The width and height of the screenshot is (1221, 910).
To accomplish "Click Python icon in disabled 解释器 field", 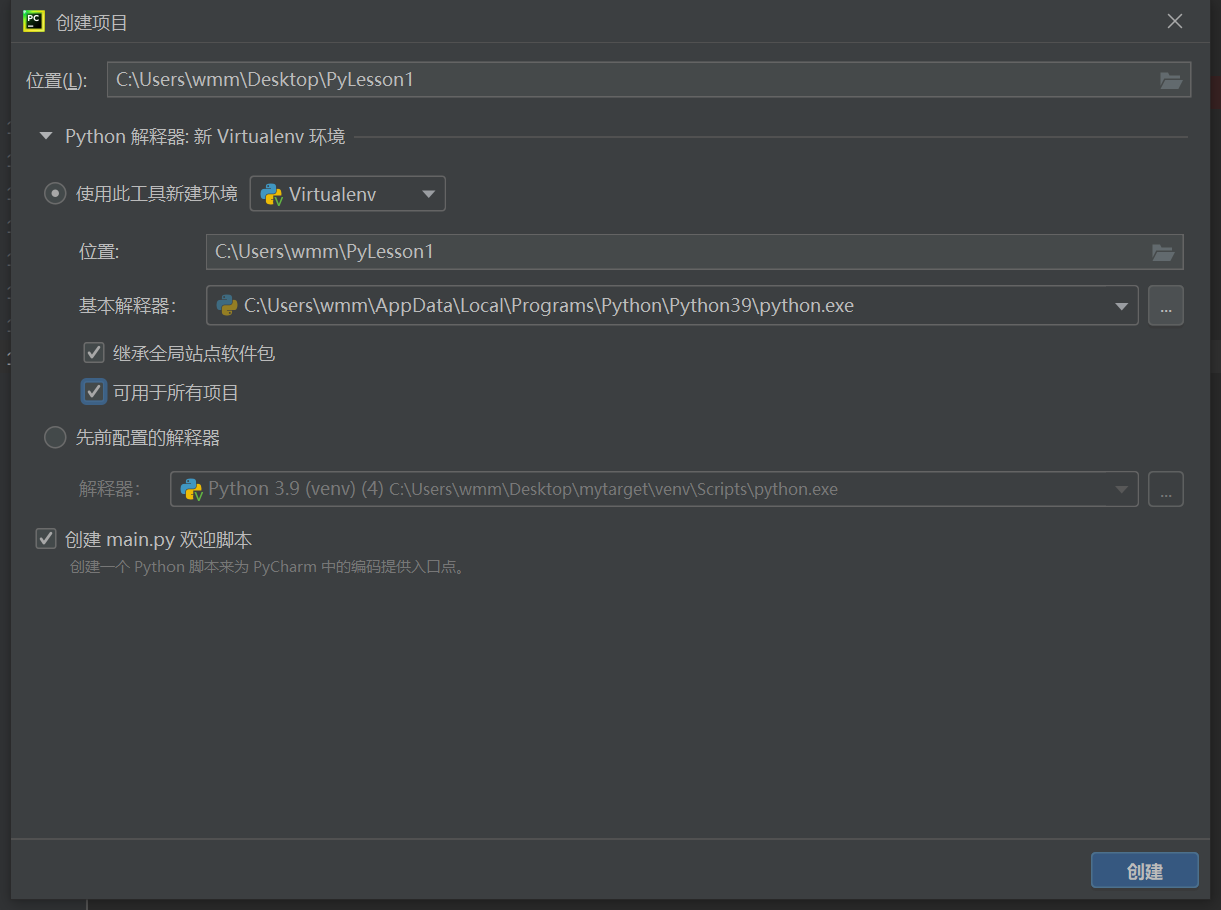I will [191, 489].
